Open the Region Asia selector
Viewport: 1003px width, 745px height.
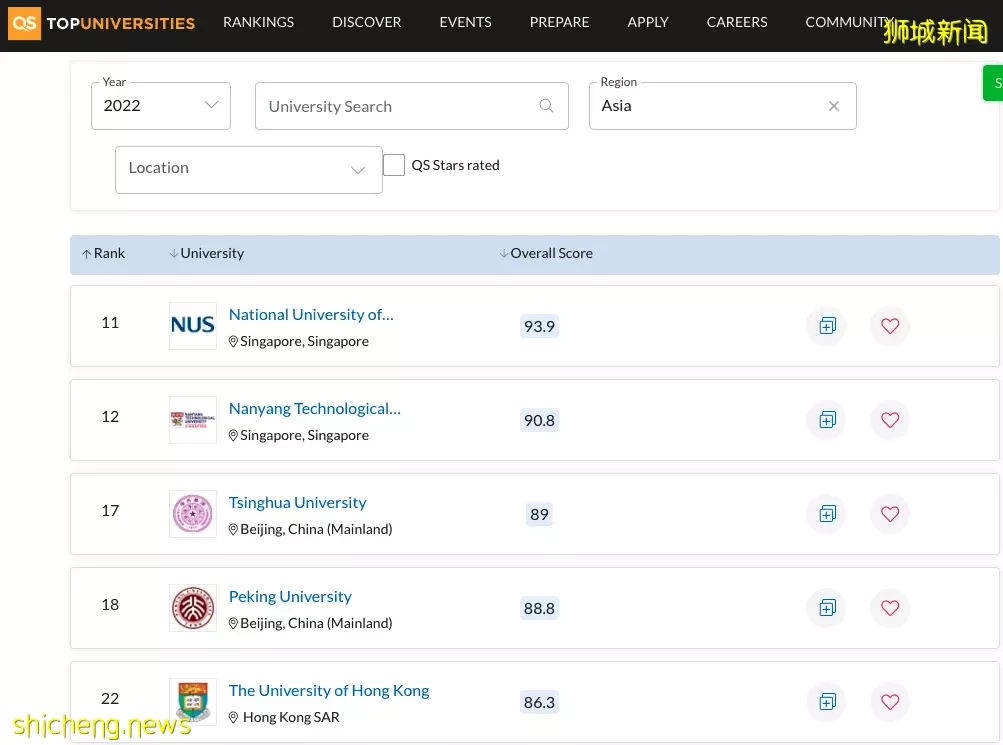(722, 106)
